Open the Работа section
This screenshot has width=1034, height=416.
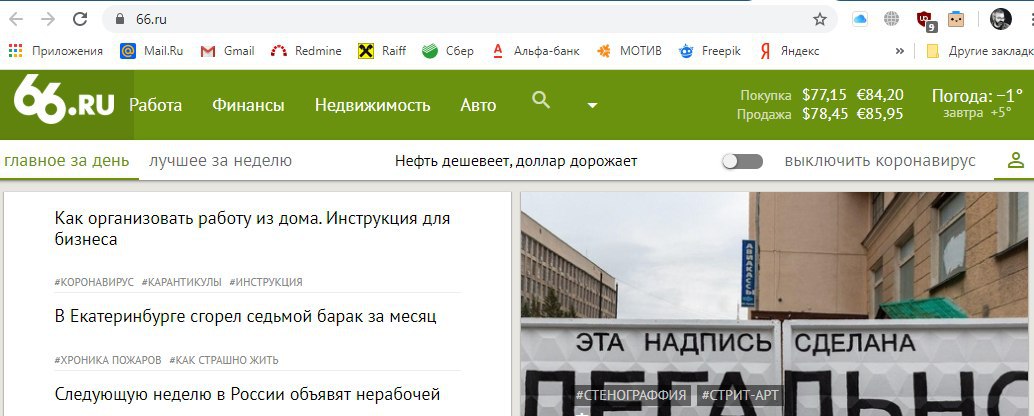click(156, 105)
